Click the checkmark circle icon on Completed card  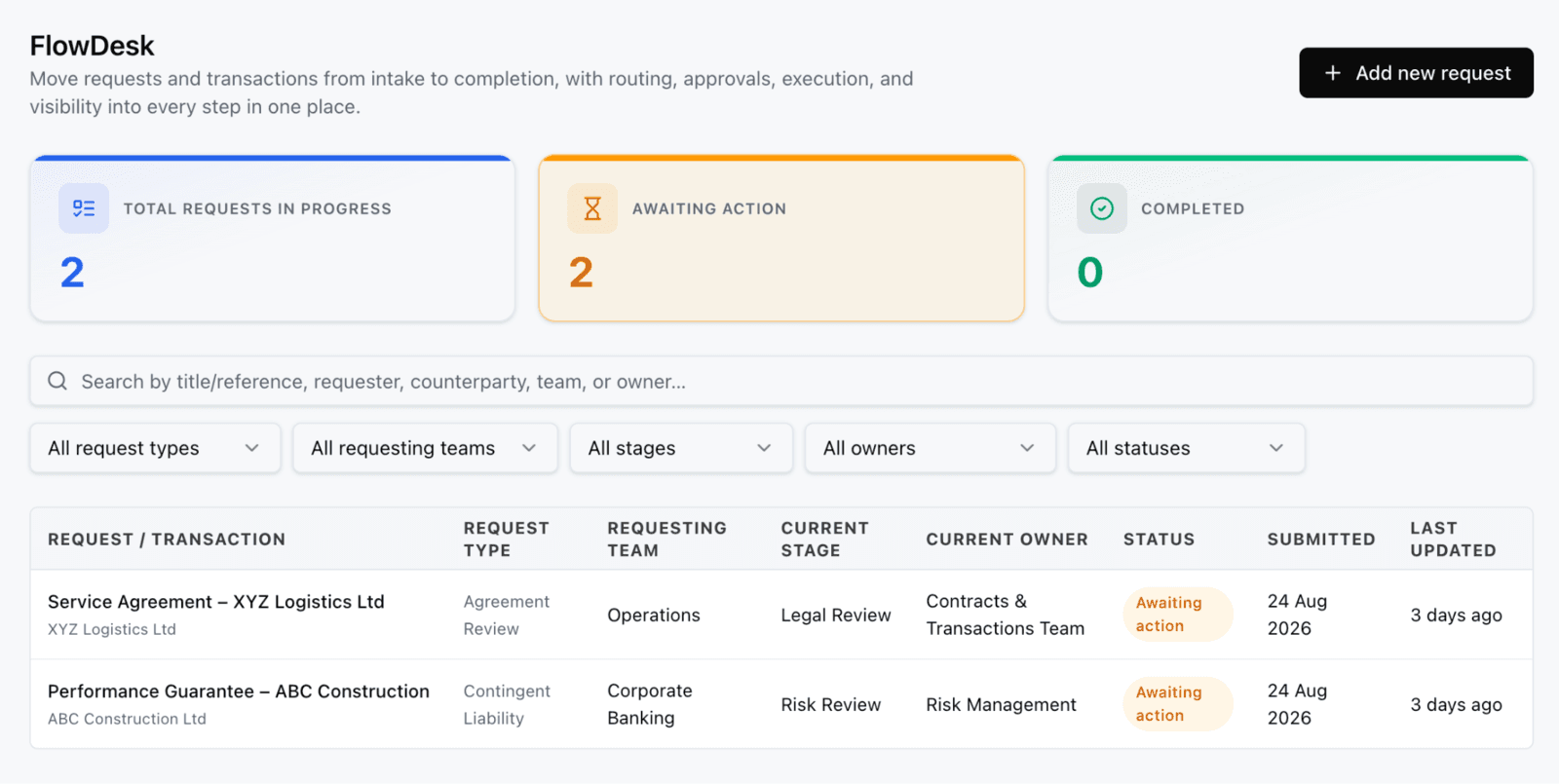(1102, 208)
